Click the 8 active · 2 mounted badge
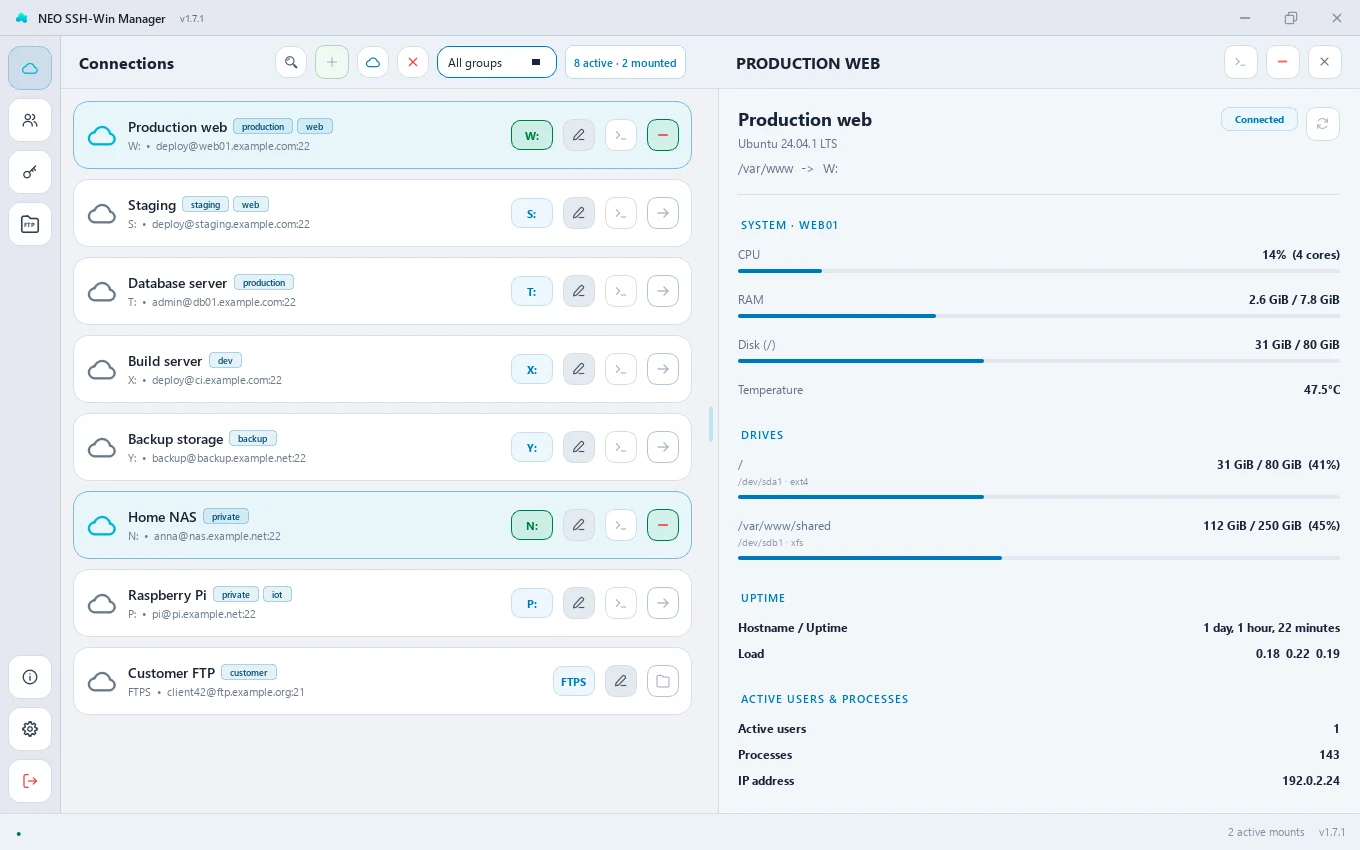 (625, 62)
